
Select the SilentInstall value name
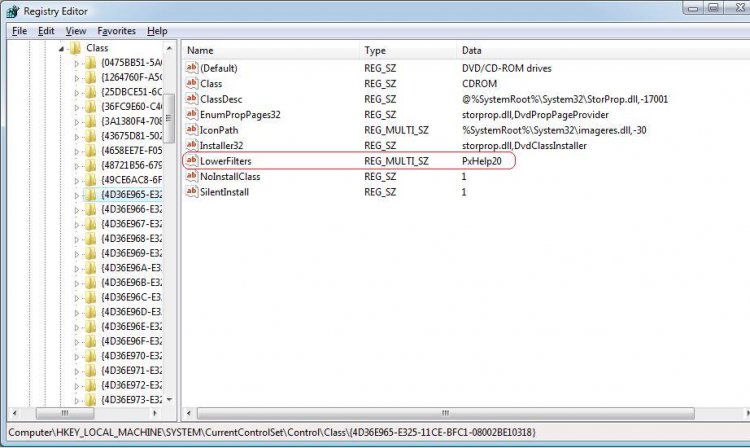tap(224, 192)
